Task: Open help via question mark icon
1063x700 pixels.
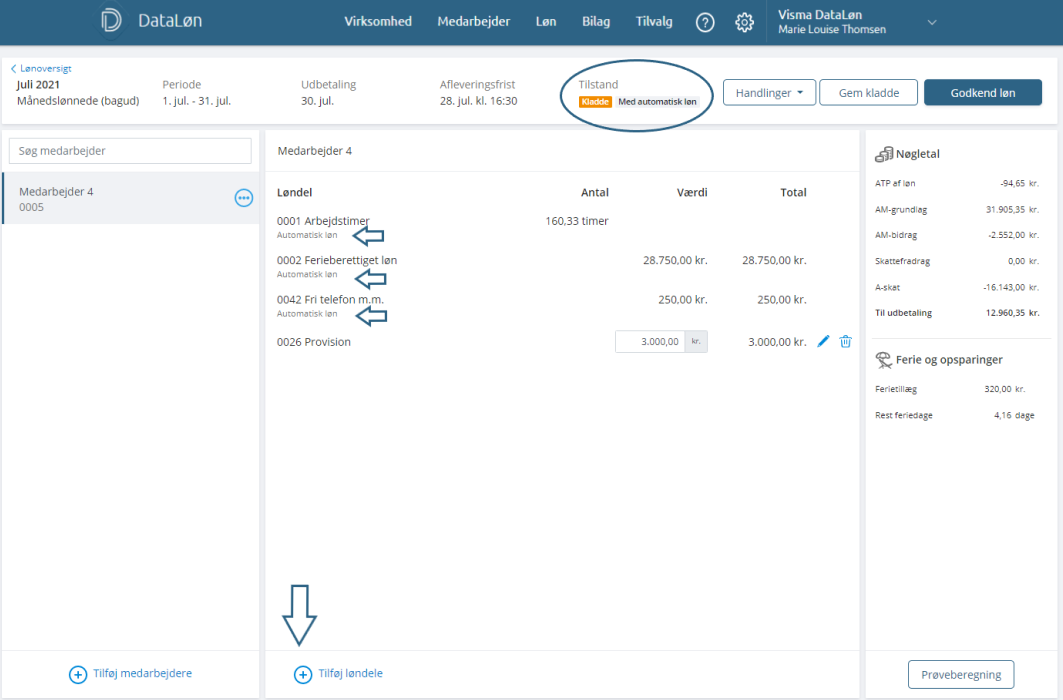Action: (705, 22)
